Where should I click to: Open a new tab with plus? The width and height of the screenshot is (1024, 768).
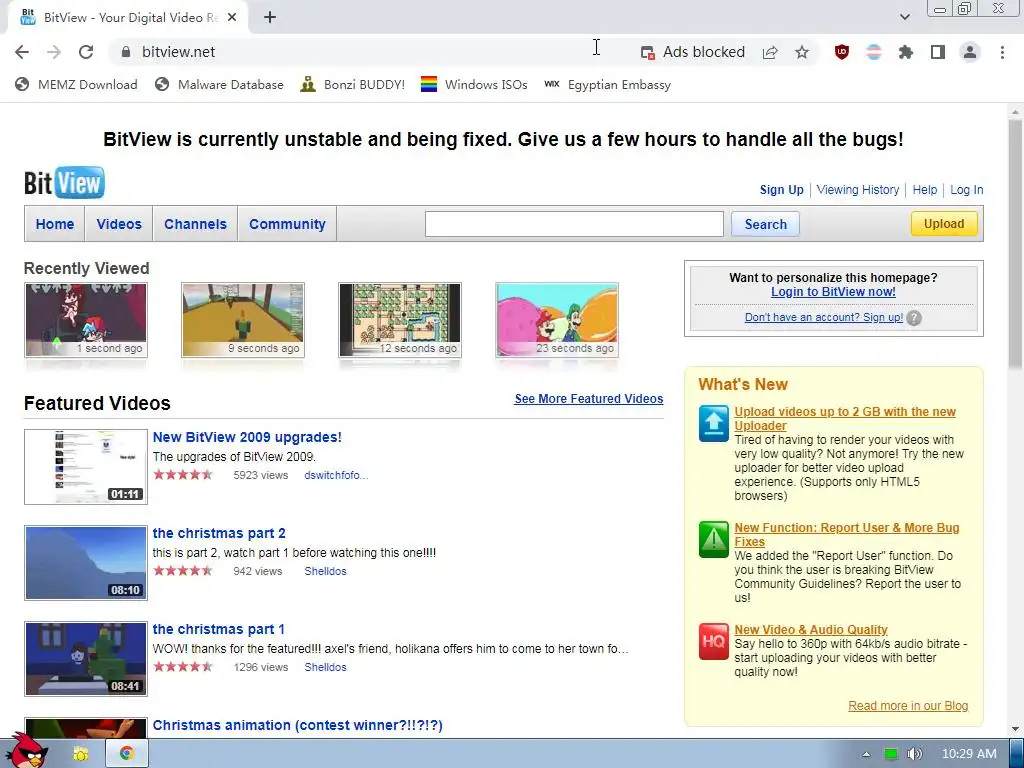click(x=270, y=18)
